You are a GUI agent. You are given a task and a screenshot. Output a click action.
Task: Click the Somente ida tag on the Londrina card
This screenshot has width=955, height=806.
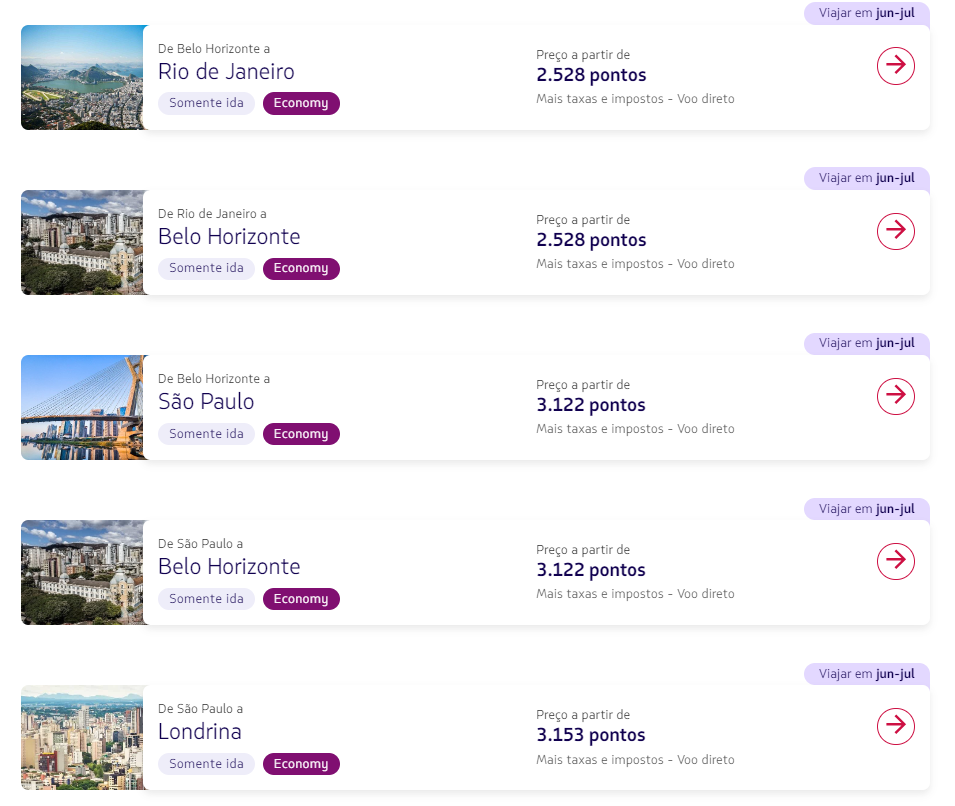pyautogui.click(x=206, y=763)
